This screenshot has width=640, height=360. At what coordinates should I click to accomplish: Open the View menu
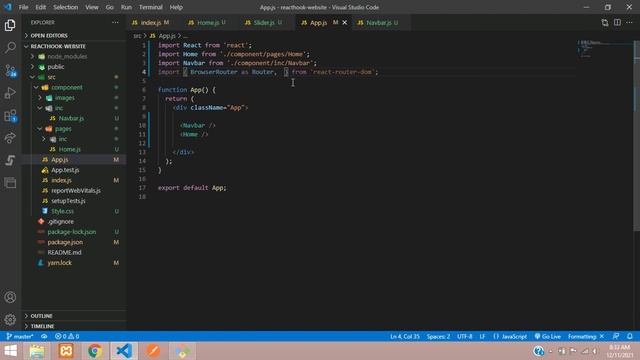91,7
